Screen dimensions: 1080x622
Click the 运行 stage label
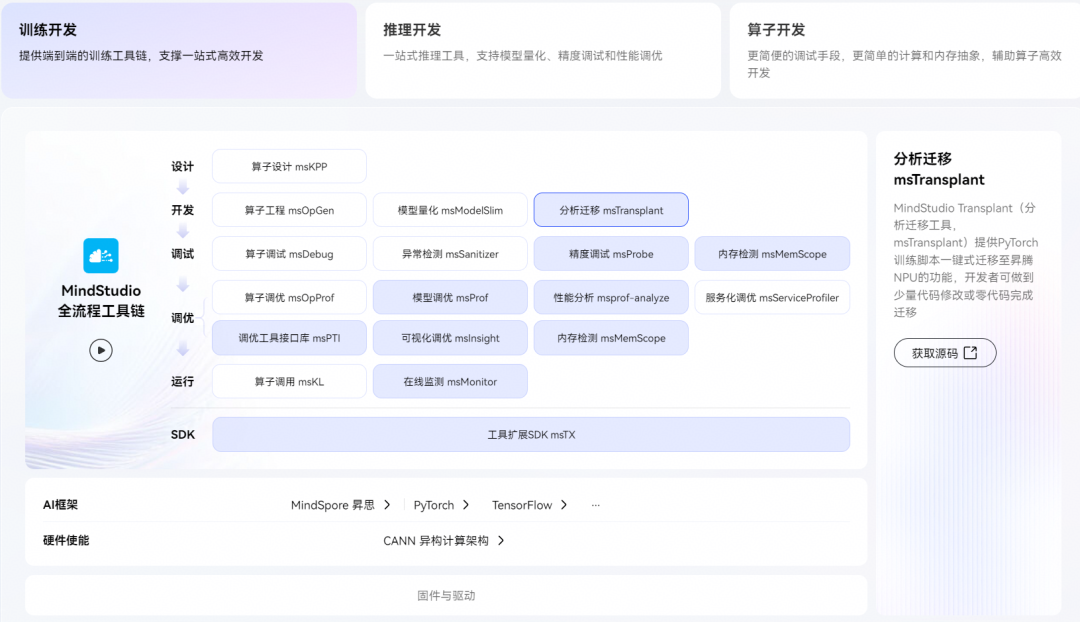pos(183,382)
